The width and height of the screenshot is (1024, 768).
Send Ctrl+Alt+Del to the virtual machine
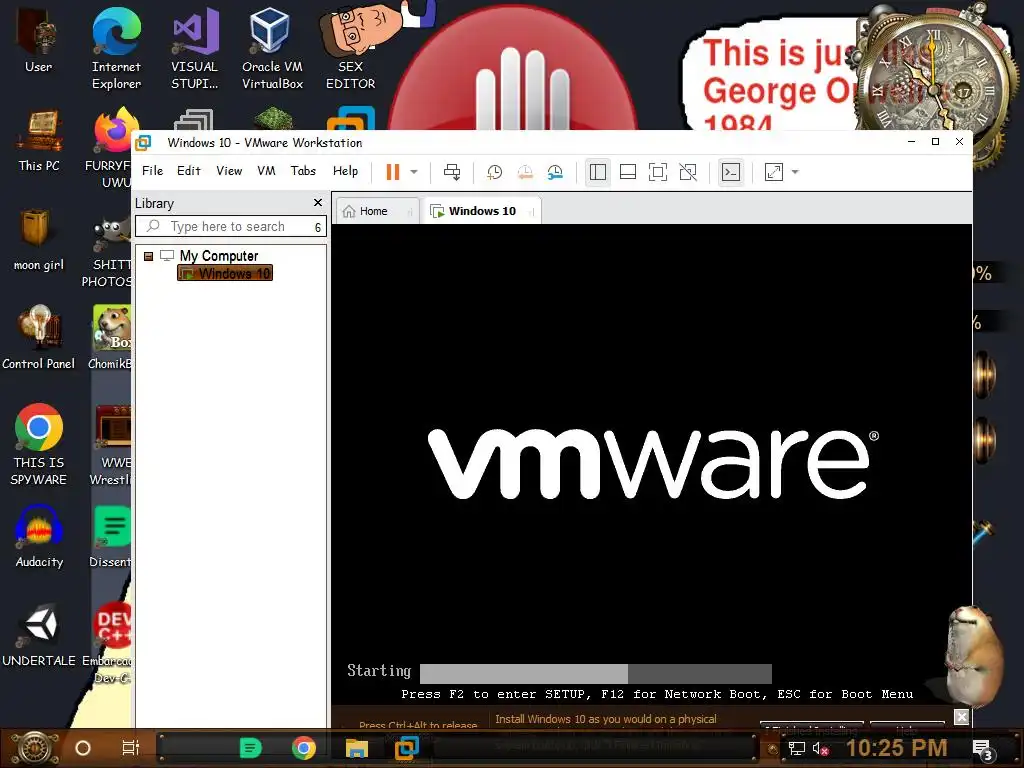[x=452, y=172]
